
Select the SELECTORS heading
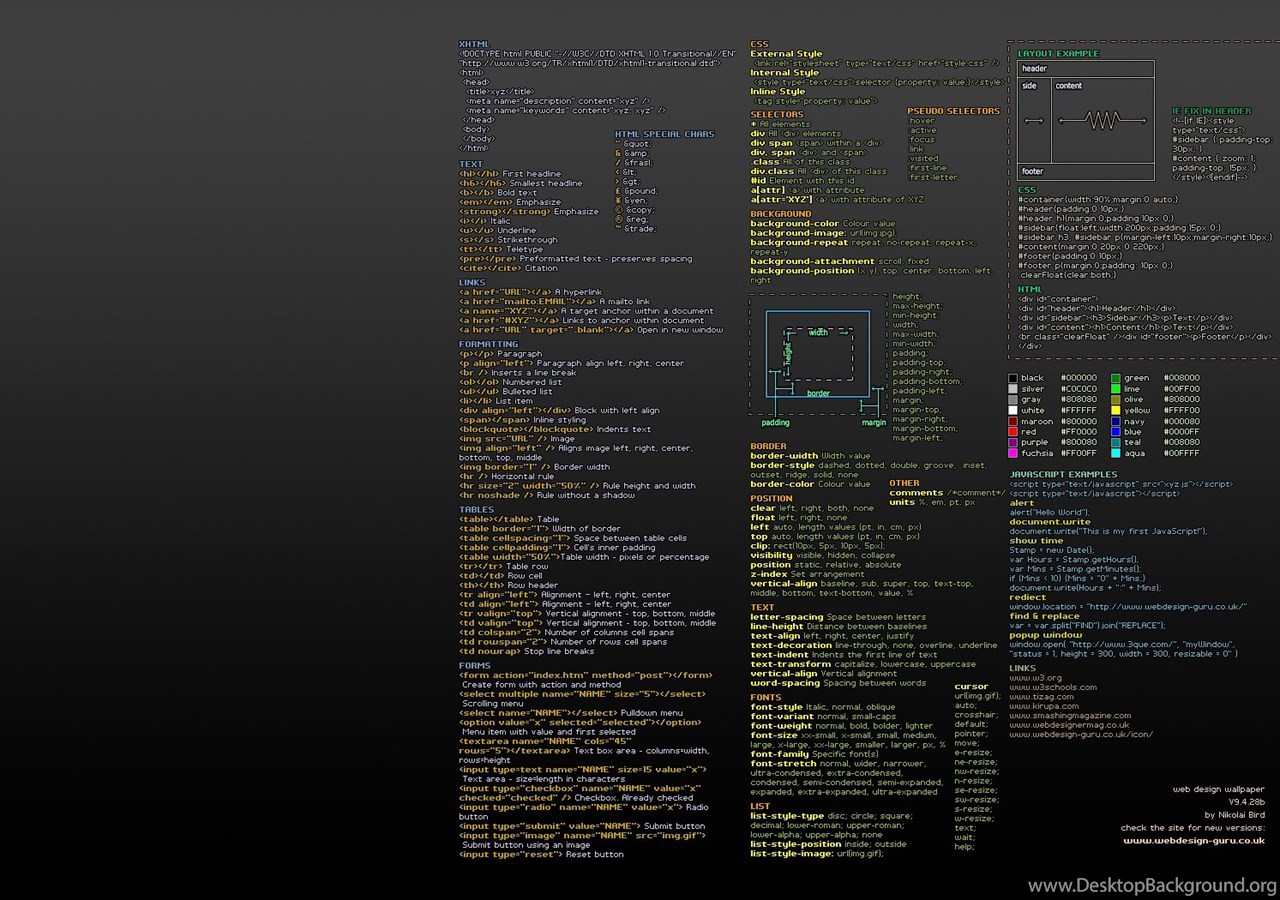coord(777,115)
